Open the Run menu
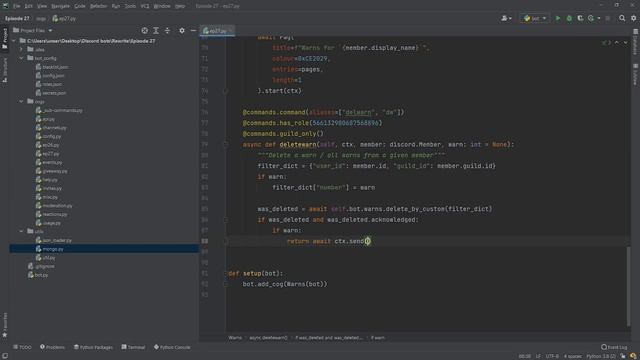Screen dimensions: 640x360 pyautogui.click(x=116, y=6)
